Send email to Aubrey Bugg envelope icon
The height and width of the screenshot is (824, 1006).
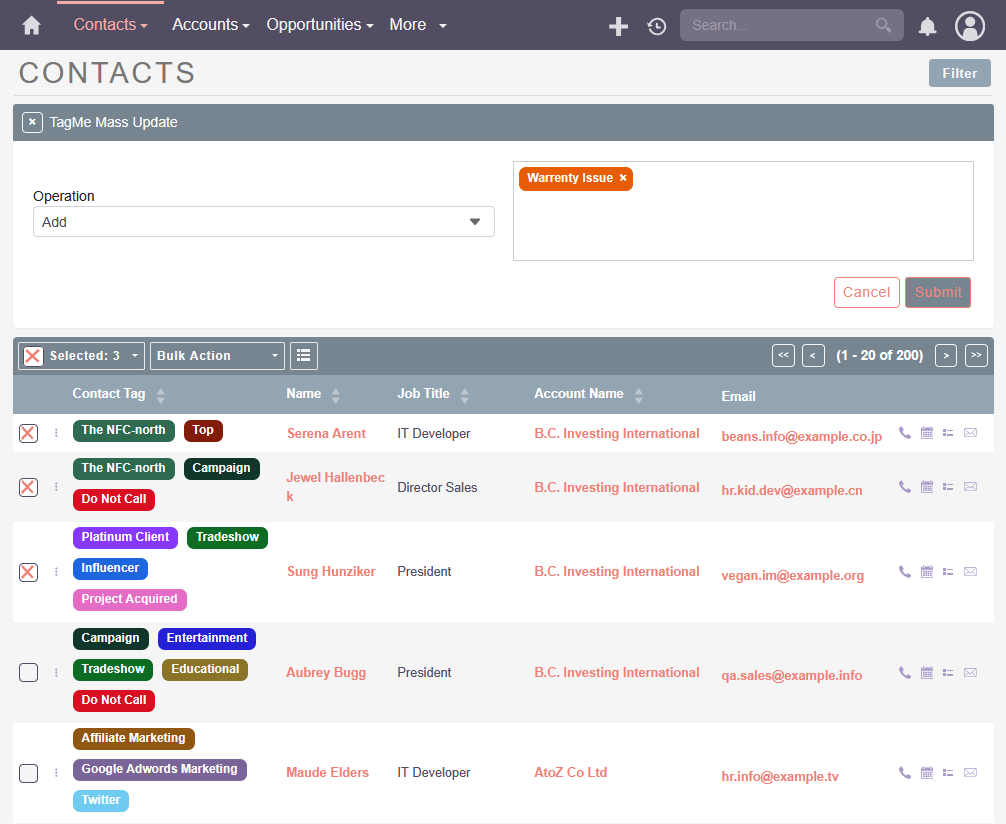[970, 672]
